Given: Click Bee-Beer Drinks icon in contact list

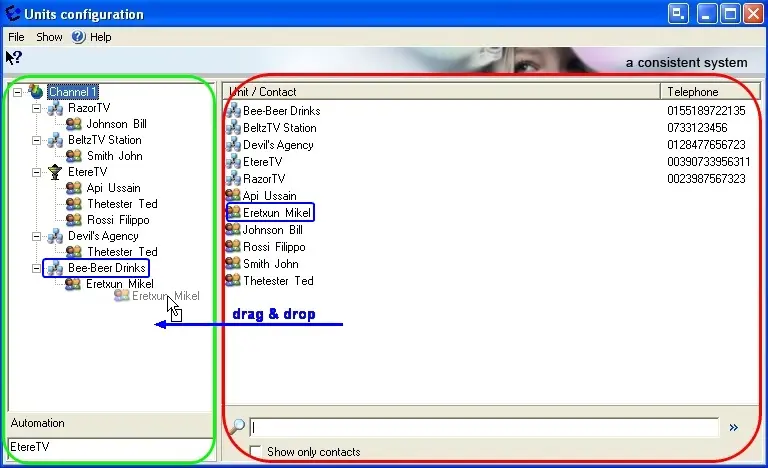Looking at the screenshot, I should (233, 111).
